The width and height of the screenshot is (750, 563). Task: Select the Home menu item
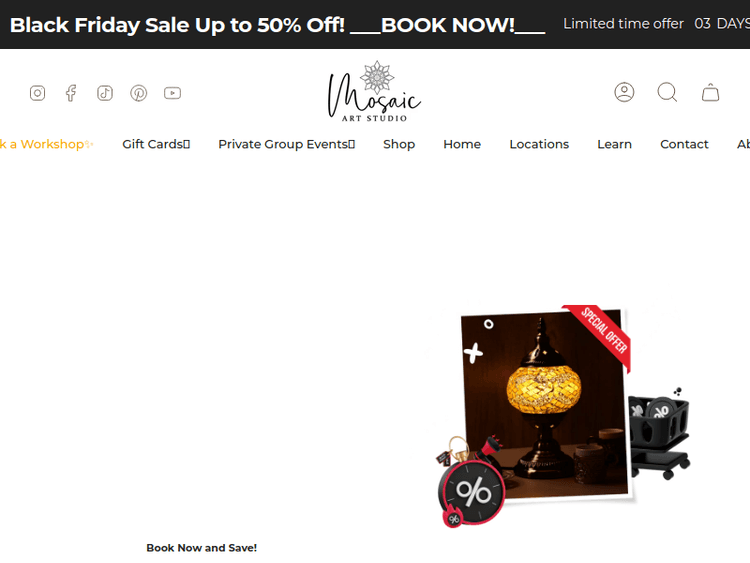tap(462, 144)
